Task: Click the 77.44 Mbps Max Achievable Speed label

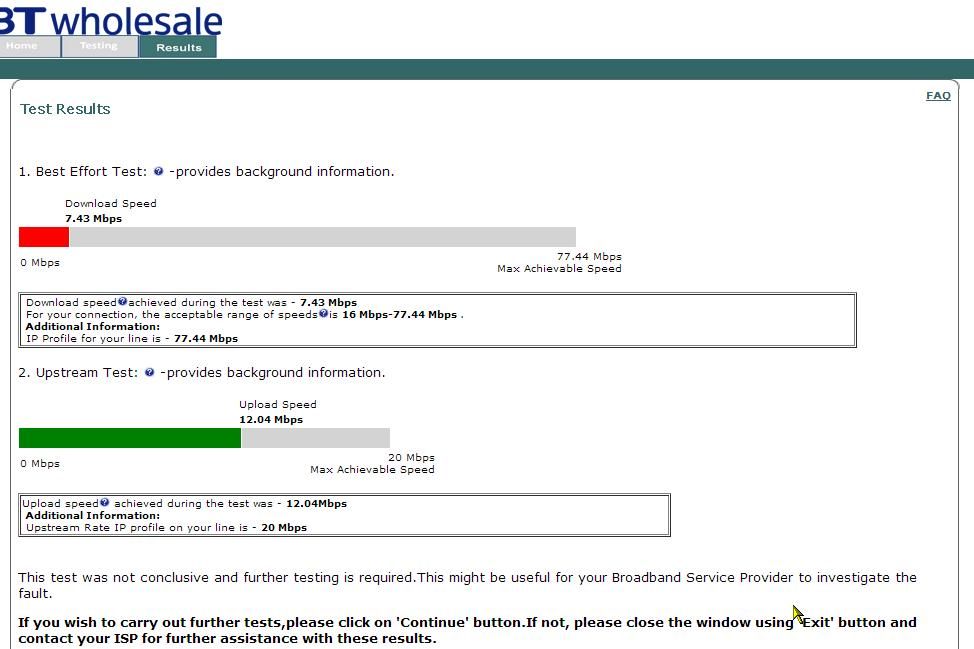Action: pyautogui.click(x=559, y=262)
